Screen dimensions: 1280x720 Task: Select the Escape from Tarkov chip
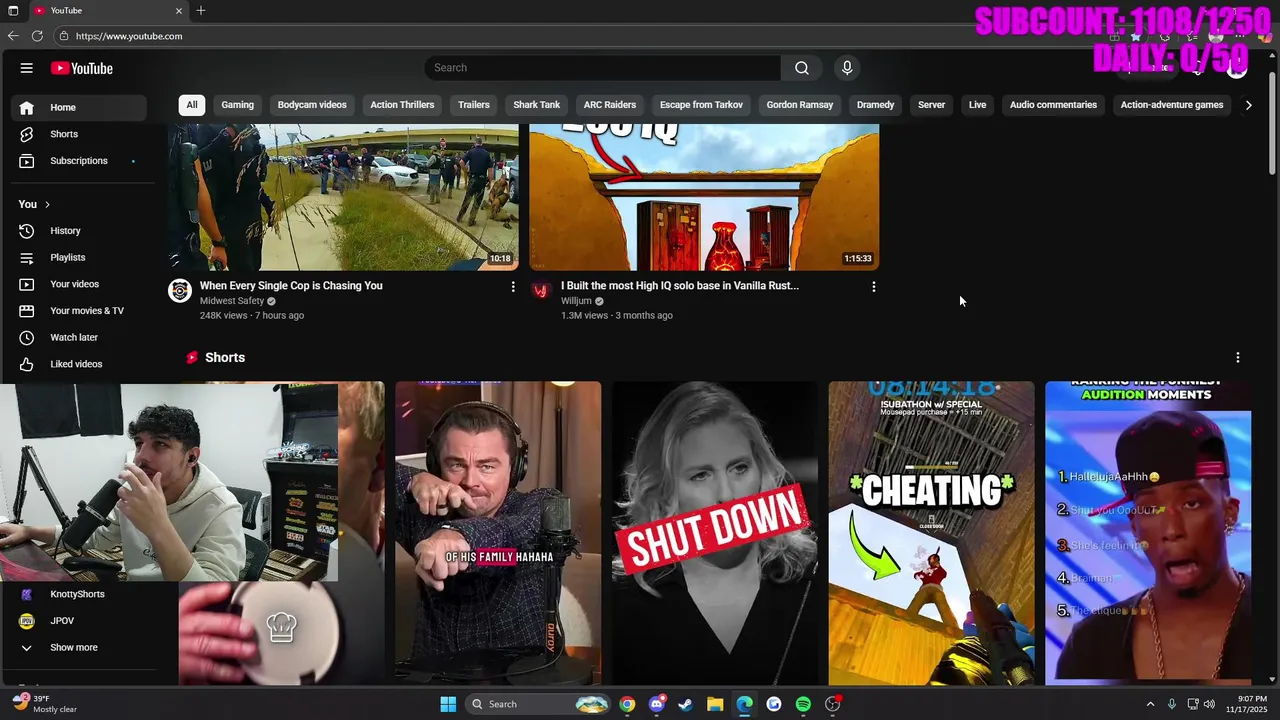point(701,105)
